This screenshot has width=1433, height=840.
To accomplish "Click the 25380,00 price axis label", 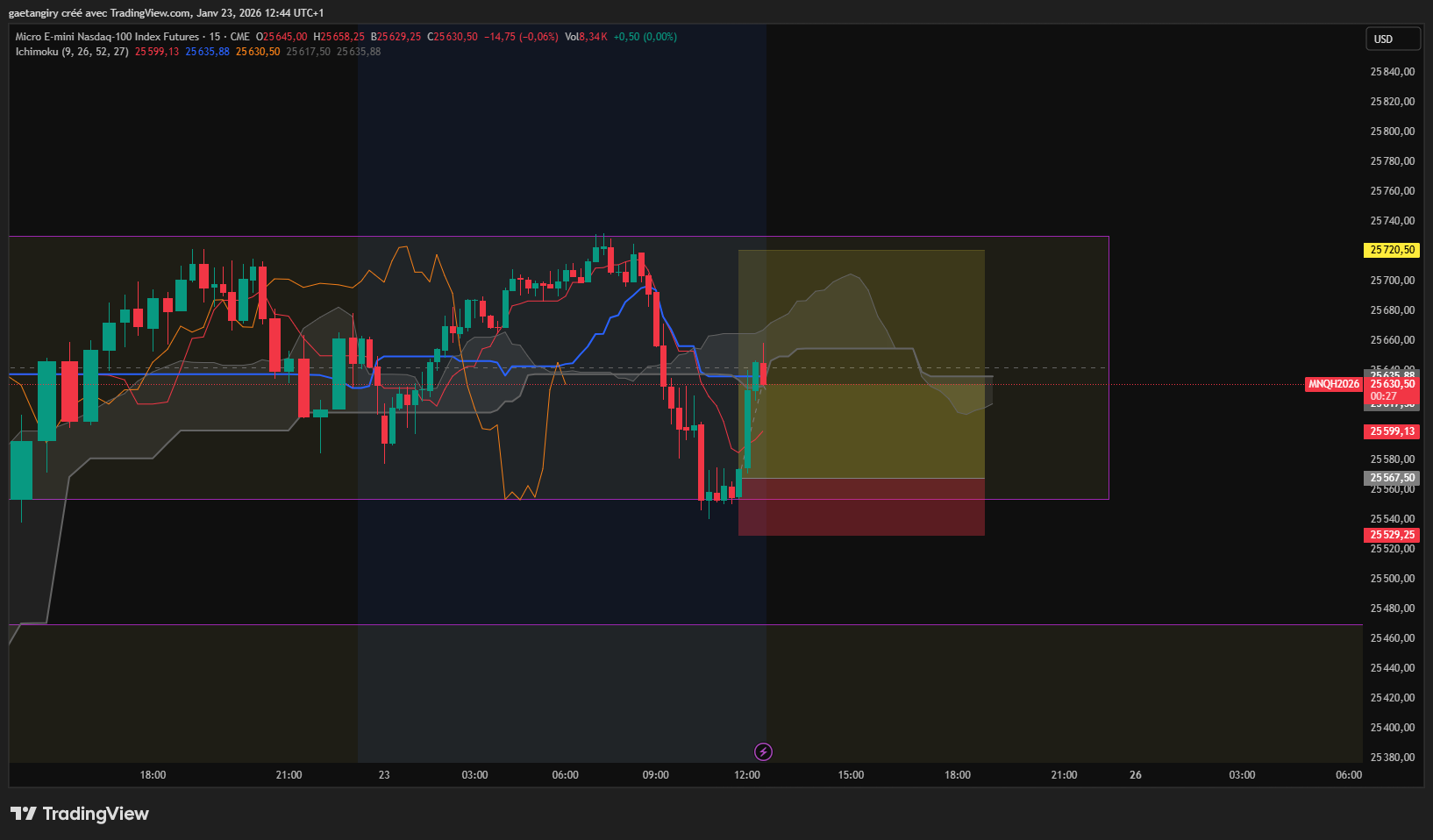I will pos(1393,758).
